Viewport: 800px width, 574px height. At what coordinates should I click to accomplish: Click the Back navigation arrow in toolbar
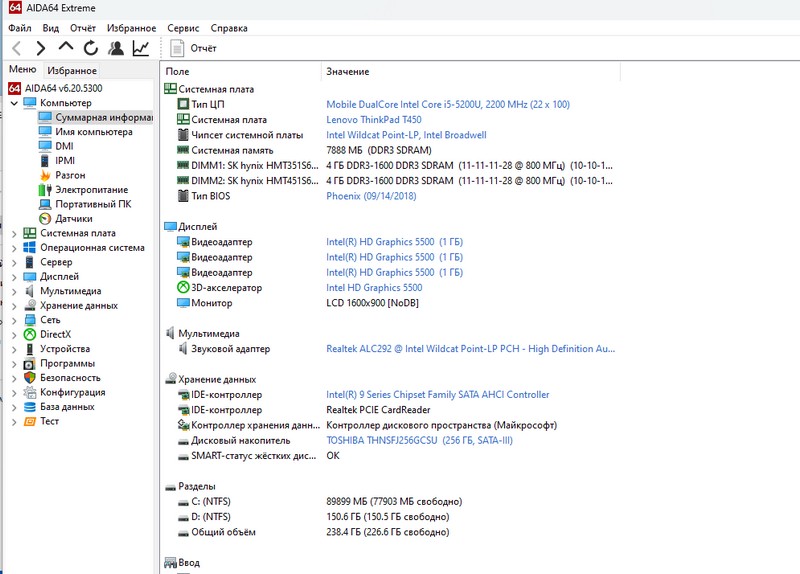(17, 48)
